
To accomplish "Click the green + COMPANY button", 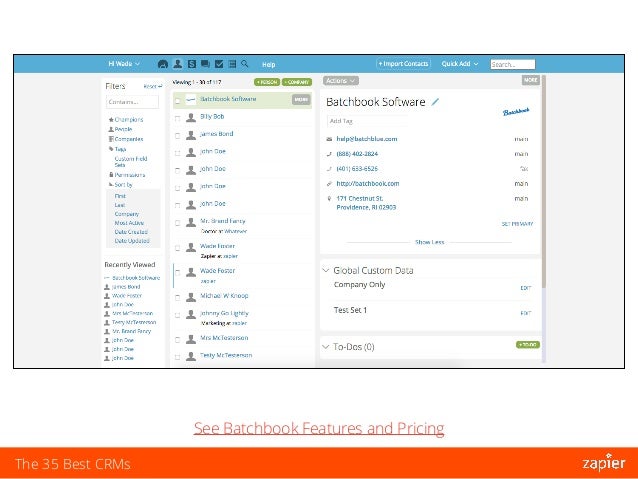I will [297, 82].
